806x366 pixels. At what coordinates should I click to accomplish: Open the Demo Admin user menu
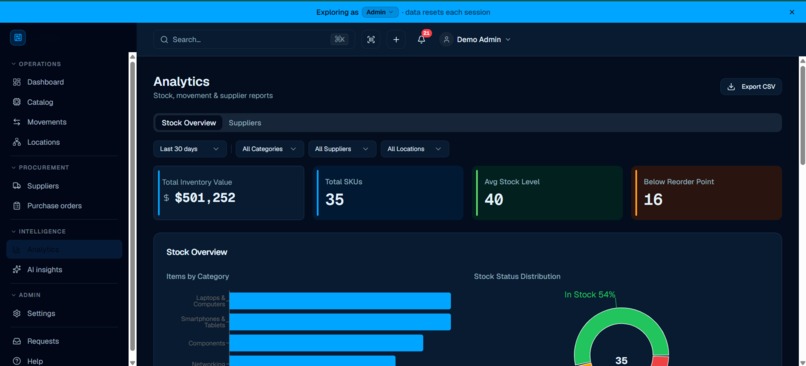(476, 40)
